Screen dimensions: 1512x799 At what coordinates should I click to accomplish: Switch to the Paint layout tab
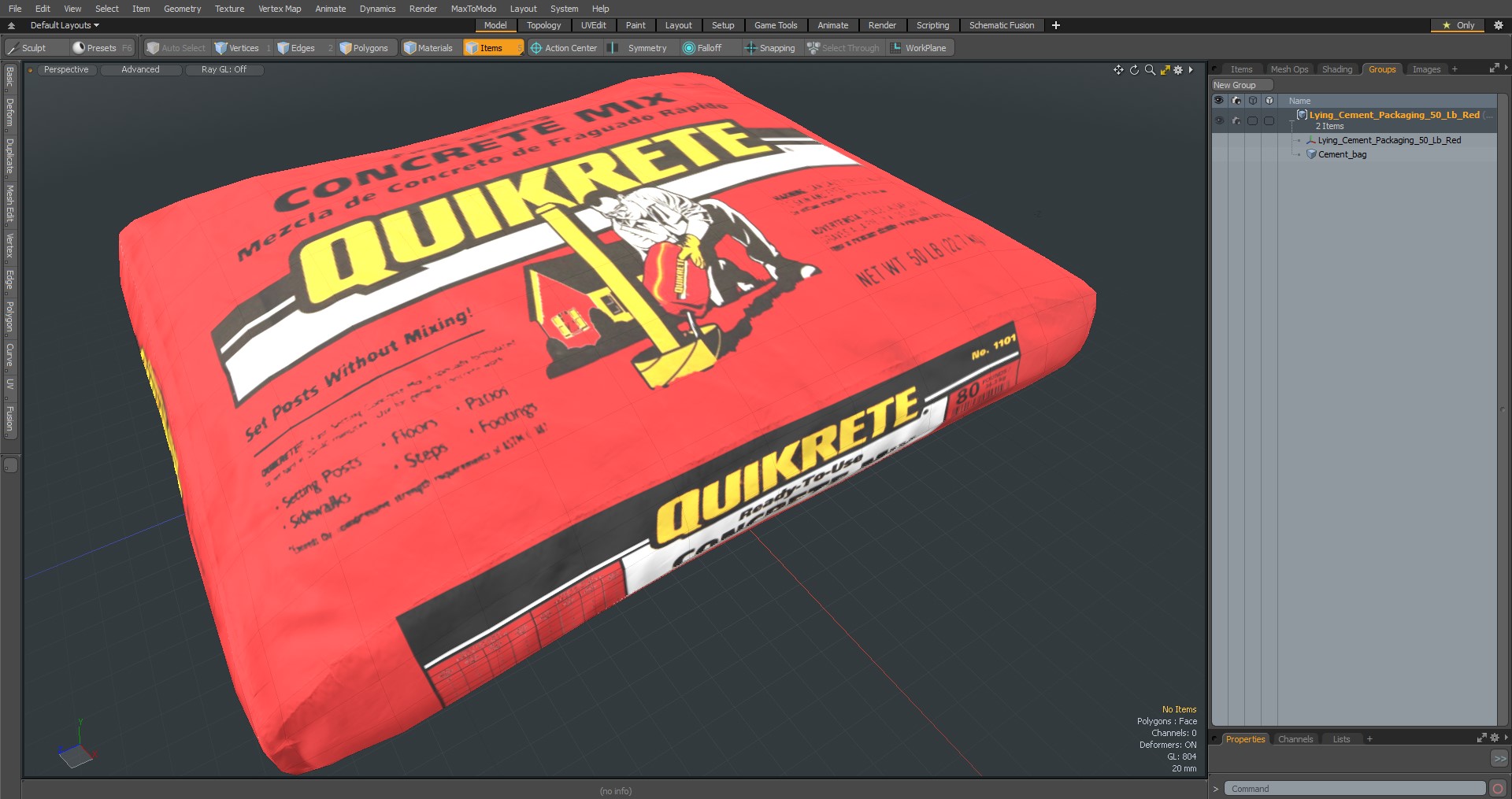636,25
